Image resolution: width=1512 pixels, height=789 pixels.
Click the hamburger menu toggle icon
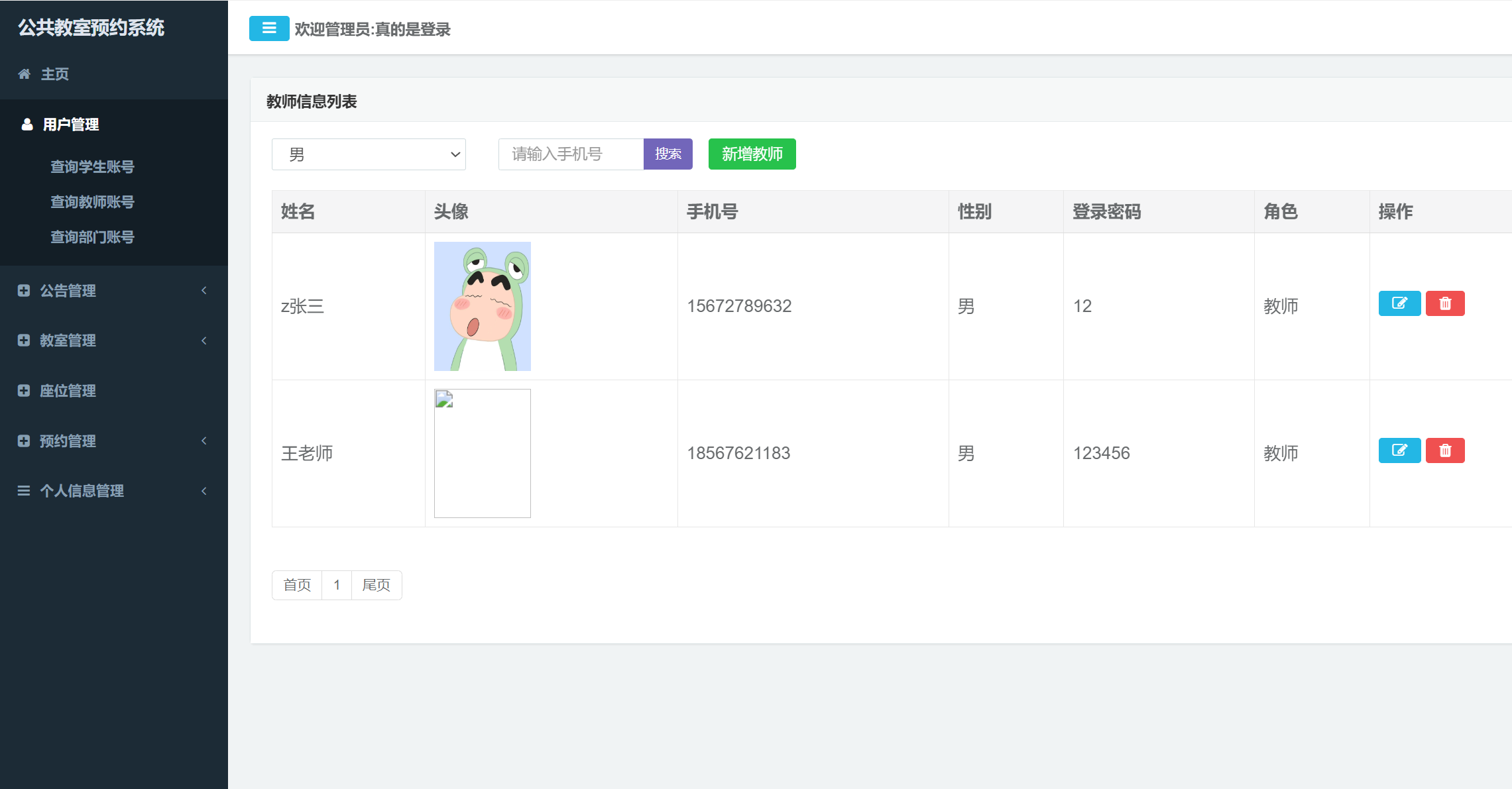(269, 28)
